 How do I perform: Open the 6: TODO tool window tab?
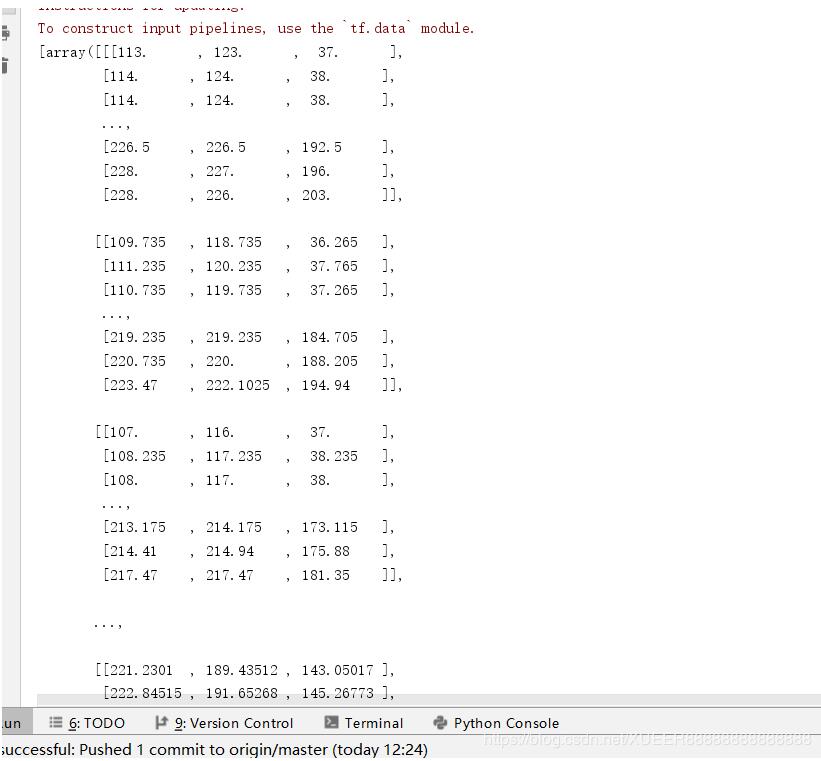(x=87, y=723)
